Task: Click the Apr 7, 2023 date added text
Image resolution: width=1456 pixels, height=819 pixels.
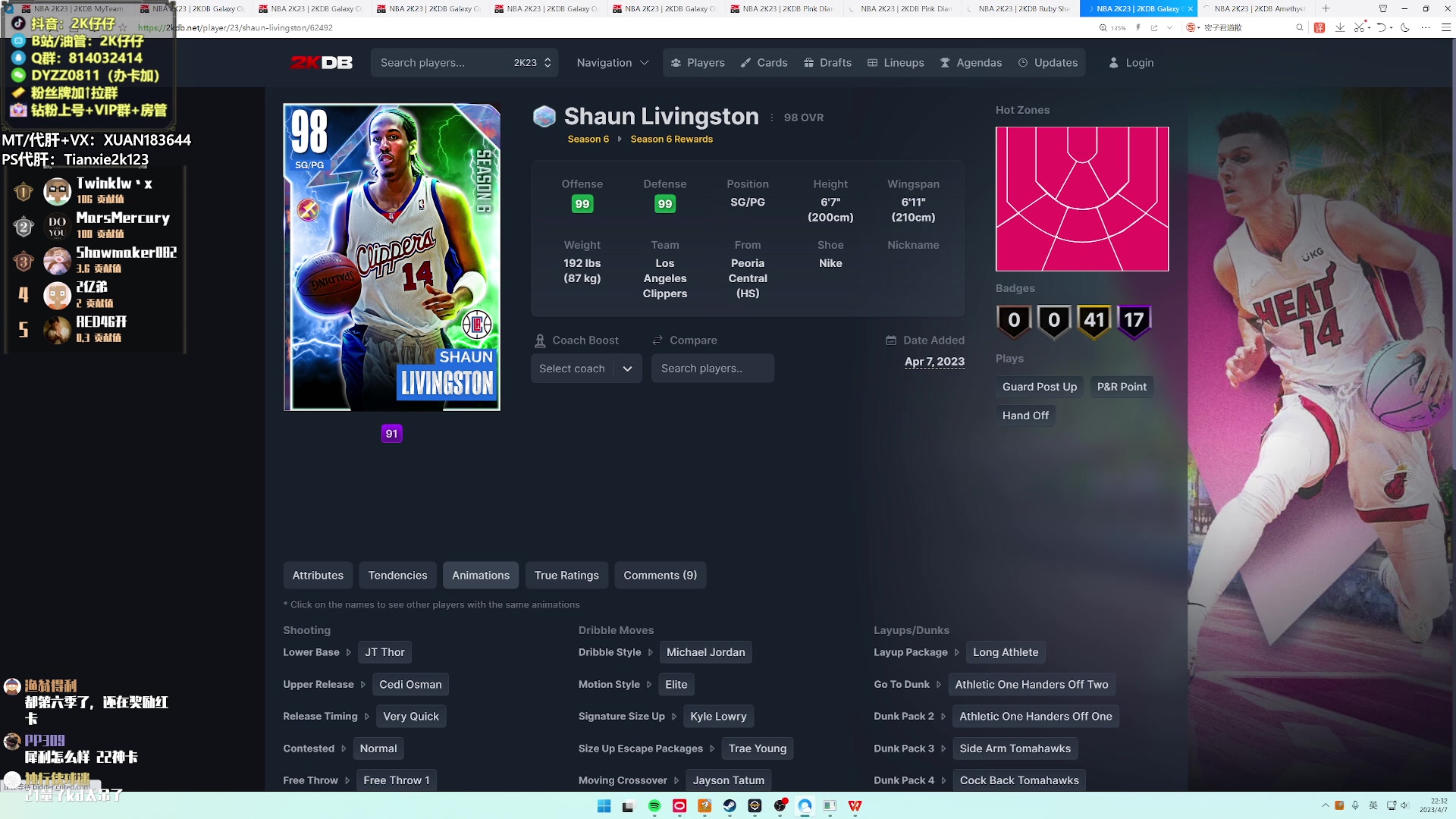Action: coord(934,362)
